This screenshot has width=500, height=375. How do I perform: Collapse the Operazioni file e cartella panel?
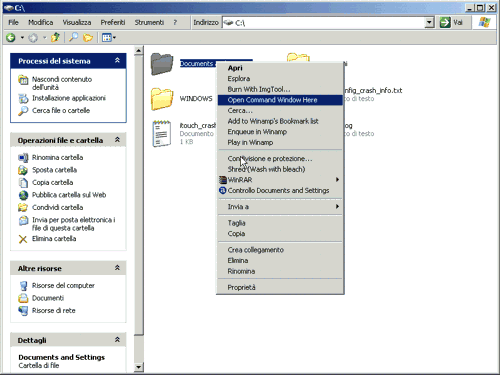(117, 140)
